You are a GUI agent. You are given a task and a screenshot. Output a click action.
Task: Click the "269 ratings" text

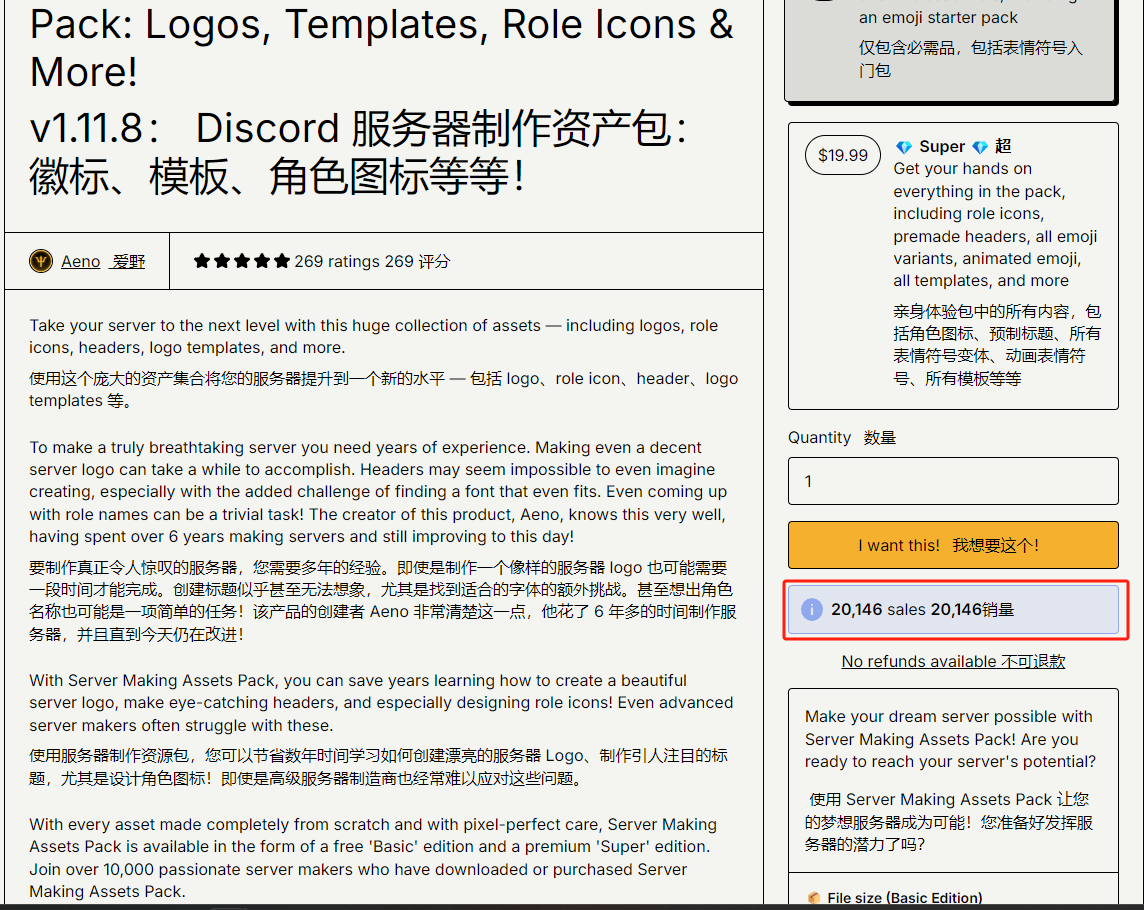[x=337, y=261]
